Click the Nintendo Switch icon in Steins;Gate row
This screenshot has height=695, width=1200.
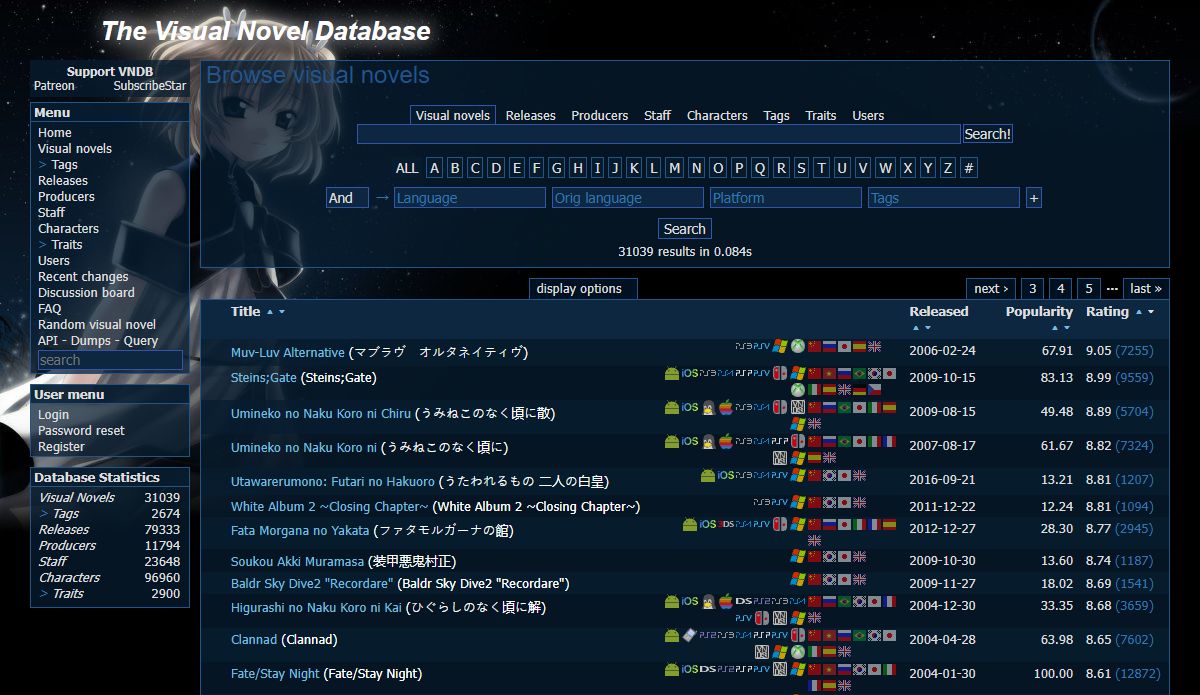[780, 373]
